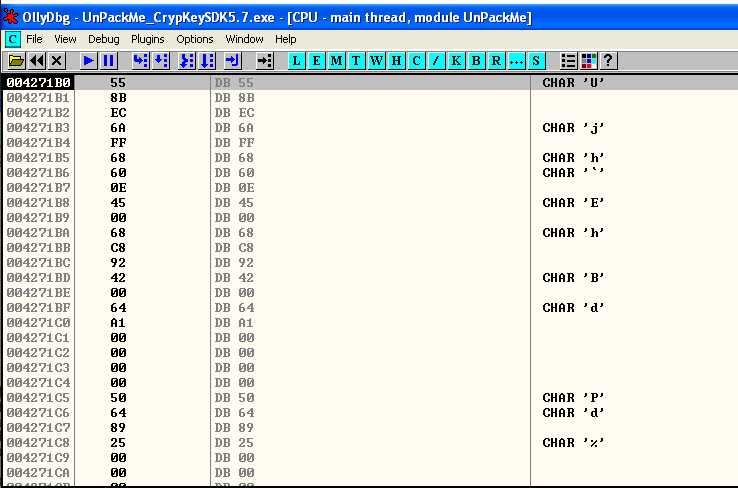Click the Step Over toolbar icon
This screenshot has width=738, height=488.
(x=160, y=61)
